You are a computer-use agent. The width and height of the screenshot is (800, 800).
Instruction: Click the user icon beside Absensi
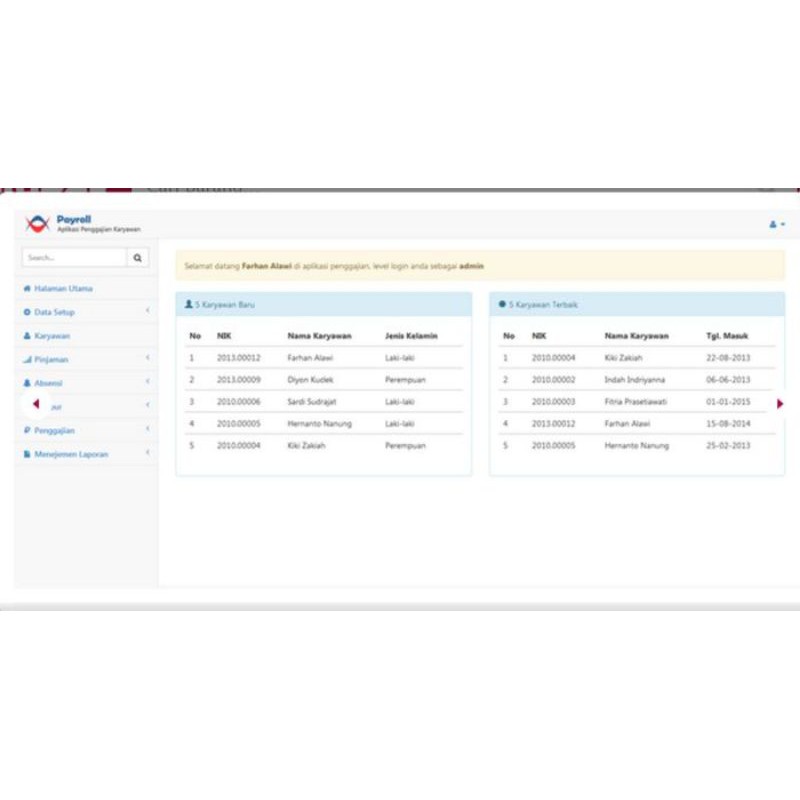[26, 383]
